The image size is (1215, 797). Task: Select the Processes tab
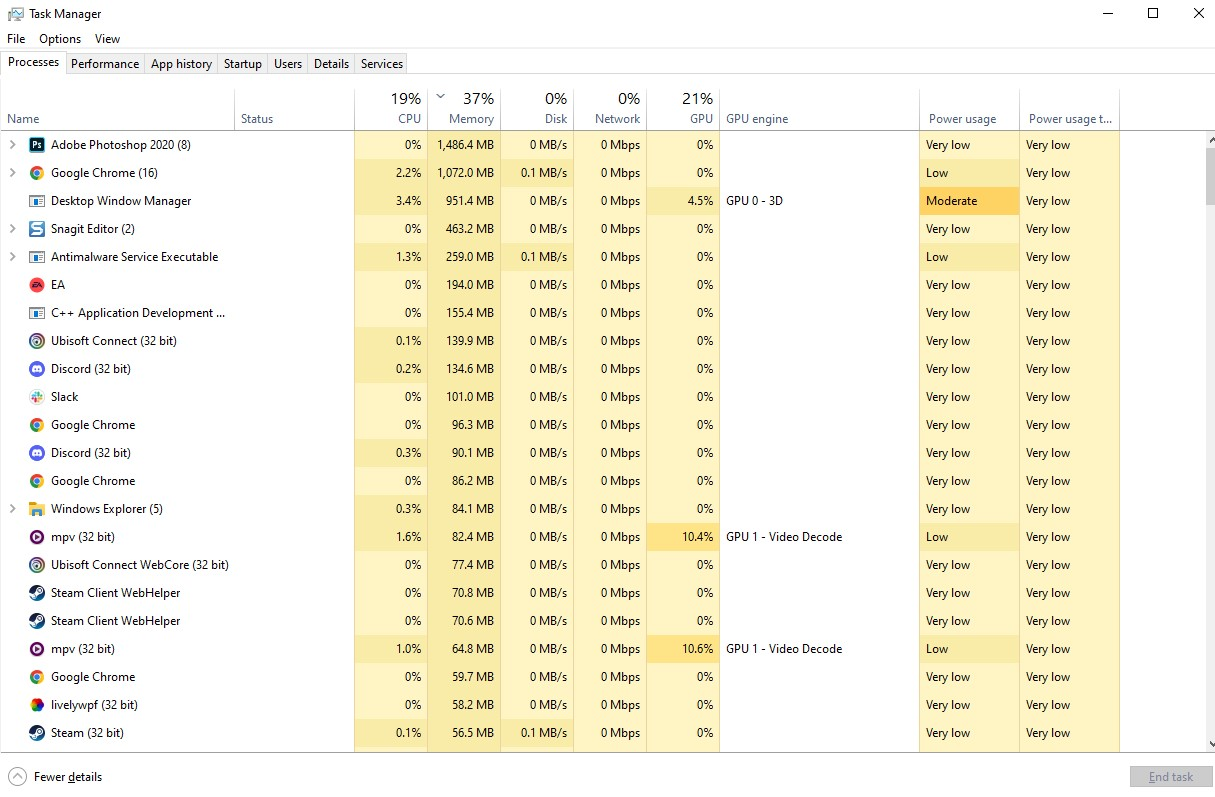click(34, 62)
